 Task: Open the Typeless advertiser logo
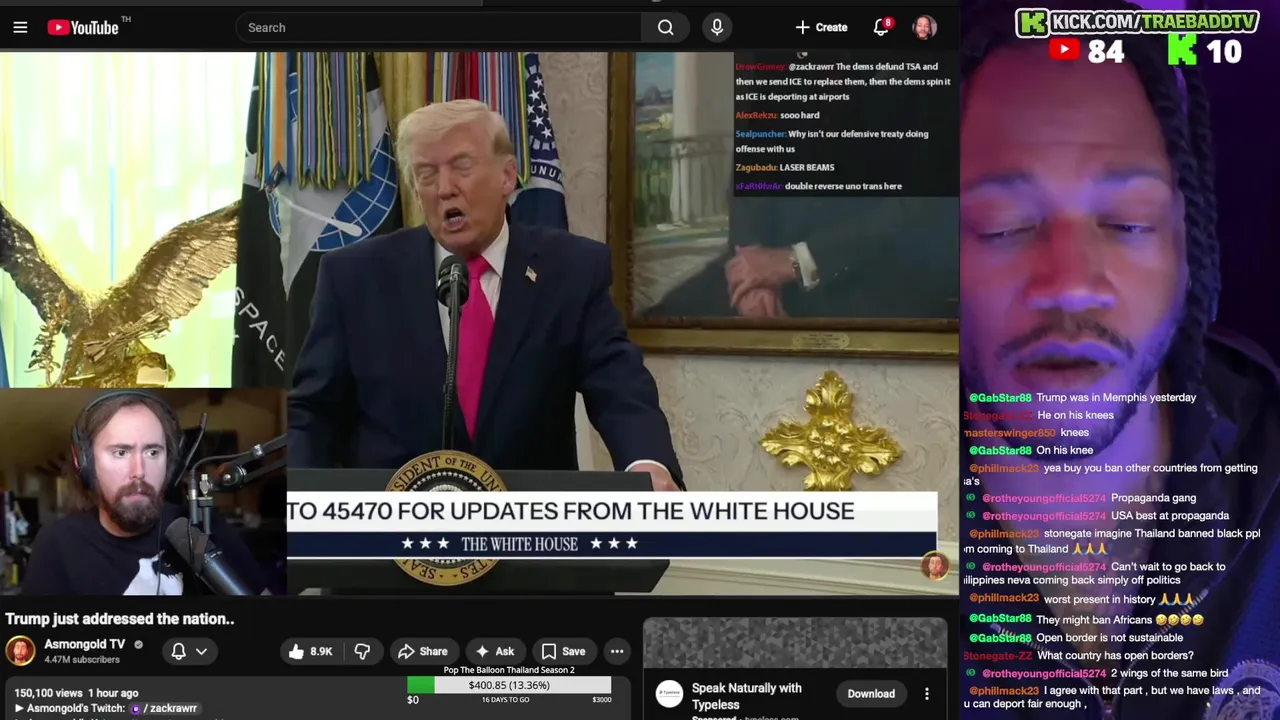tap(669, 695)
